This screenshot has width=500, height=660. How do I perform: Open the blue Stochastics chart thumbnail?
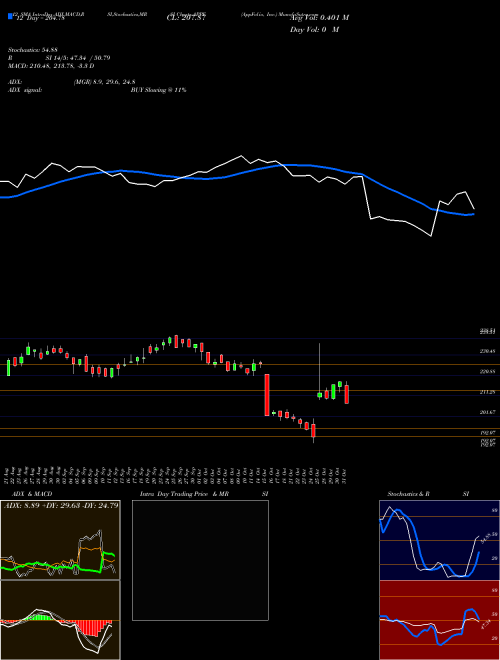tap(439, 540)
